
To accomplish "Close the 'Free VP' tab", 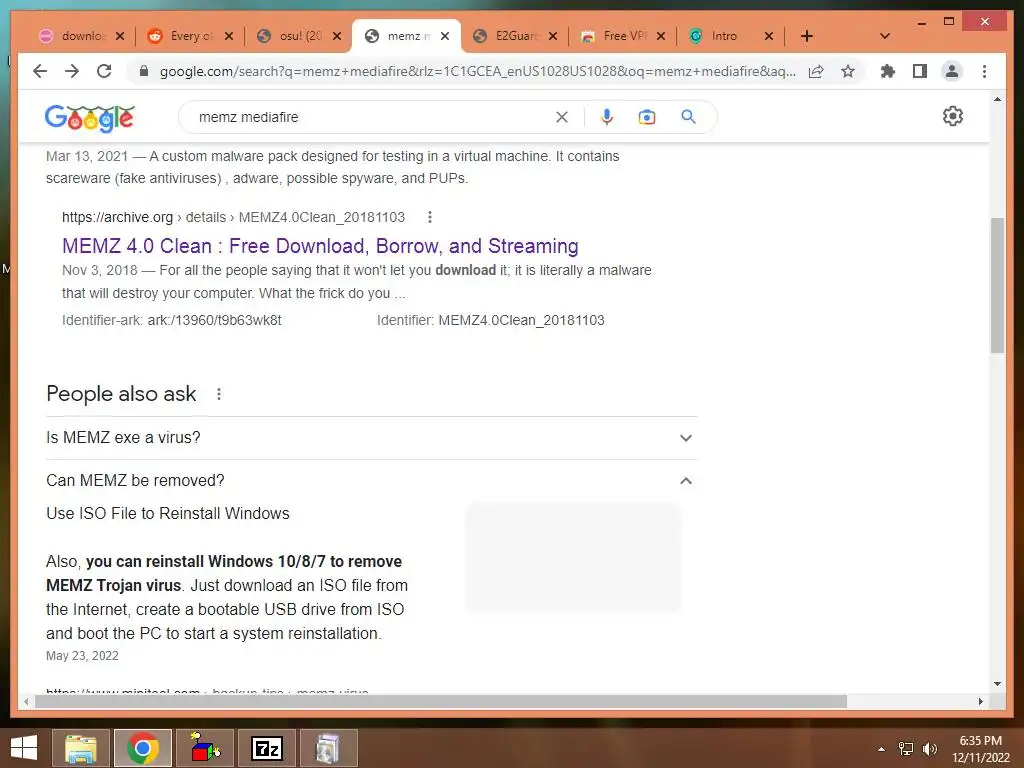I will point(661,36).
